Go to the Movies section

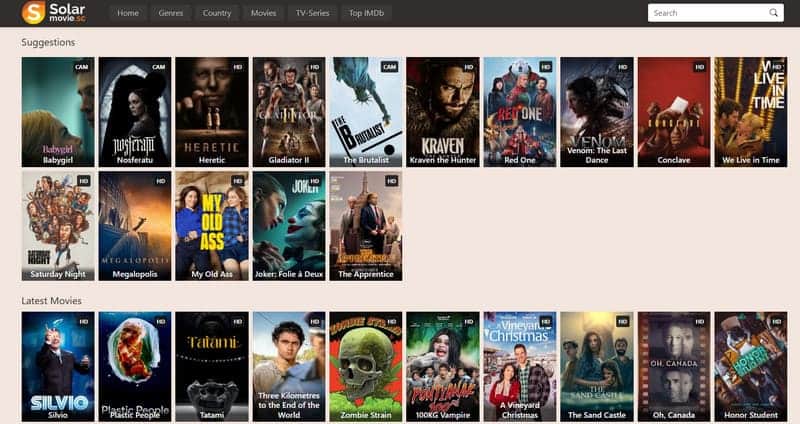(x=263, y=13)
